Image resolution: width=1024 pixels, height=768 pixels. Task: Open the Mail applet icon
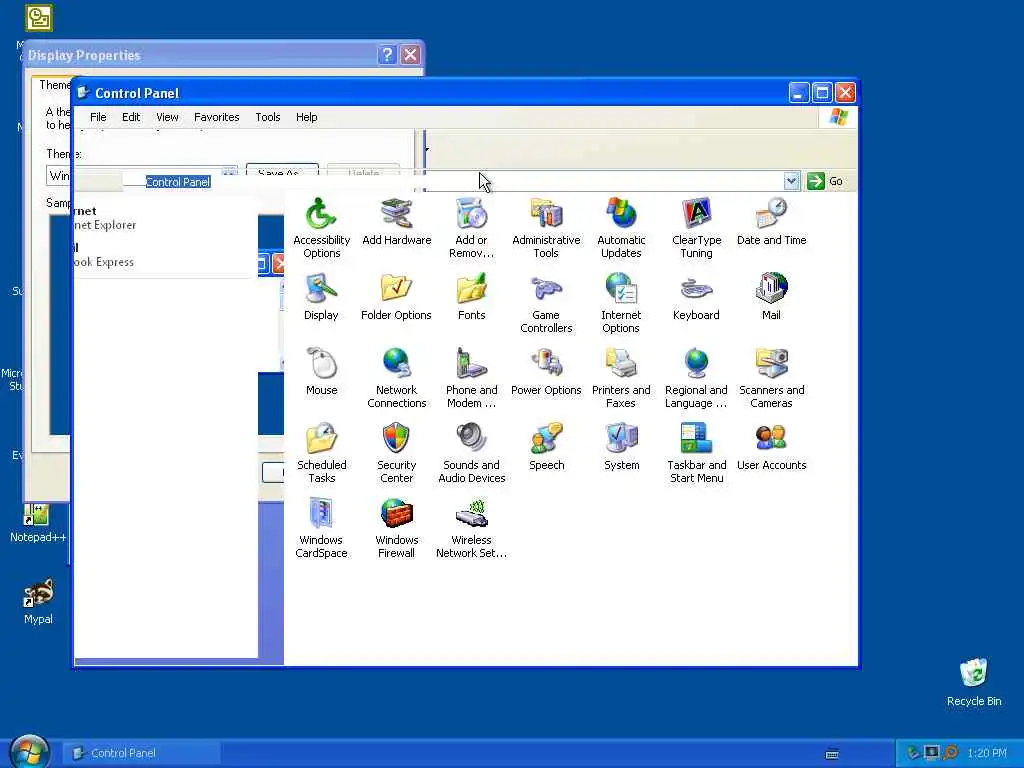pos(771,289)
